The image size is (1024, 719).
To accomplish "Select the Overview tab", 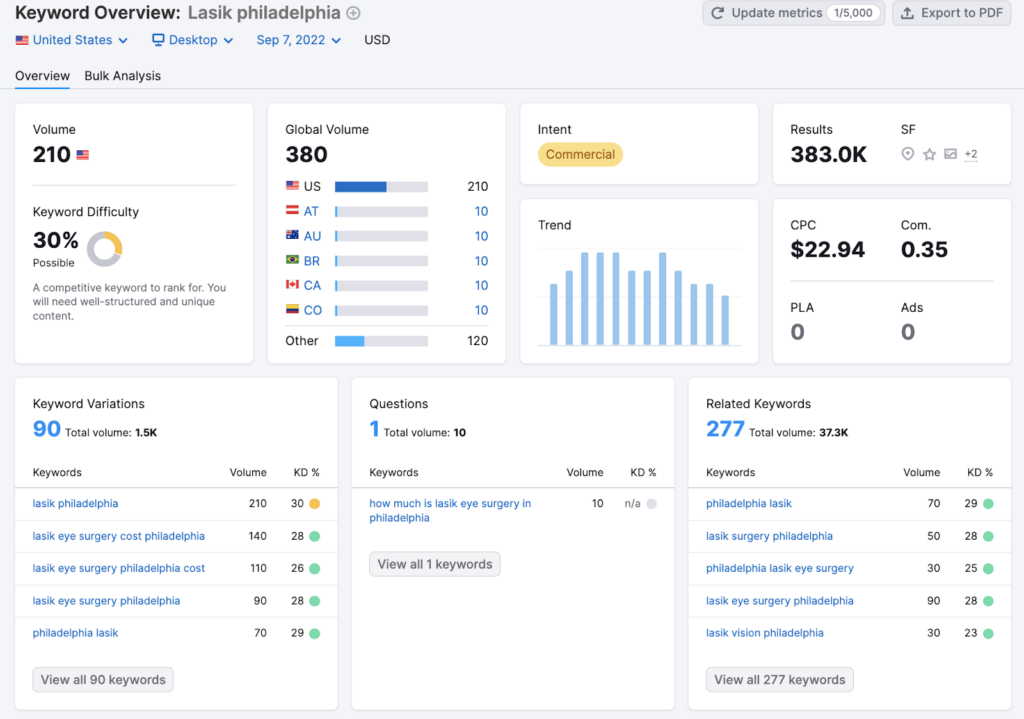I will 42,76.
